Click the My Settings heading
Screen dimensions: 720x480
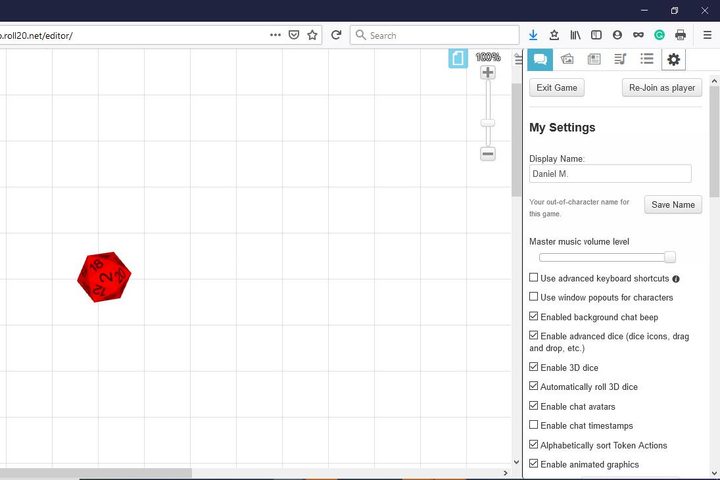tap(562, 127)
